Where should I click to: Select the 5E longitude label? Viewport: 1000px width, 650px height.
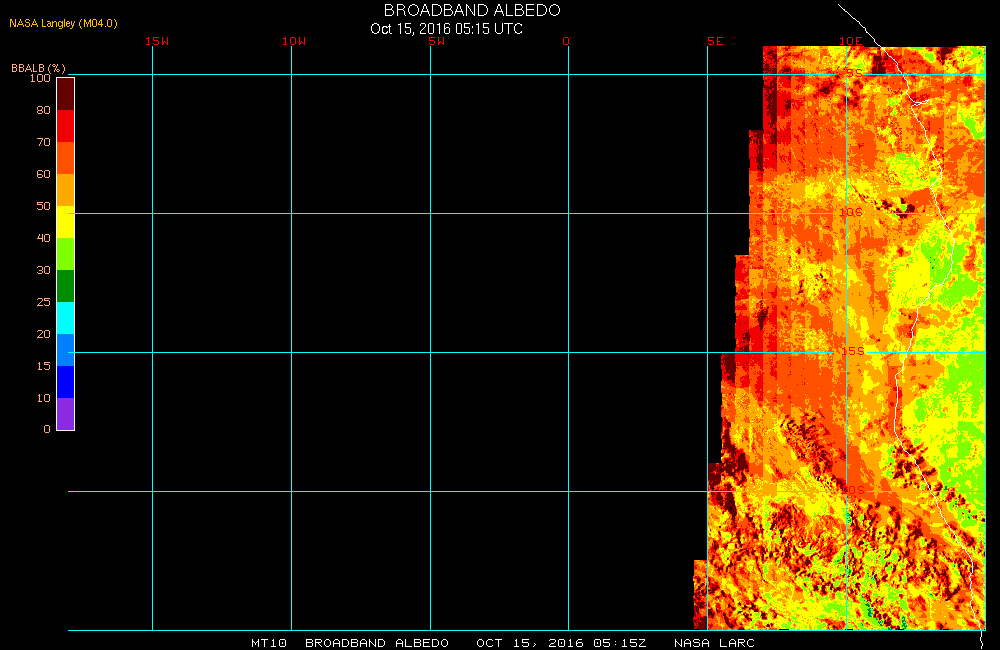pyautogui.click(x=714, y=42)
